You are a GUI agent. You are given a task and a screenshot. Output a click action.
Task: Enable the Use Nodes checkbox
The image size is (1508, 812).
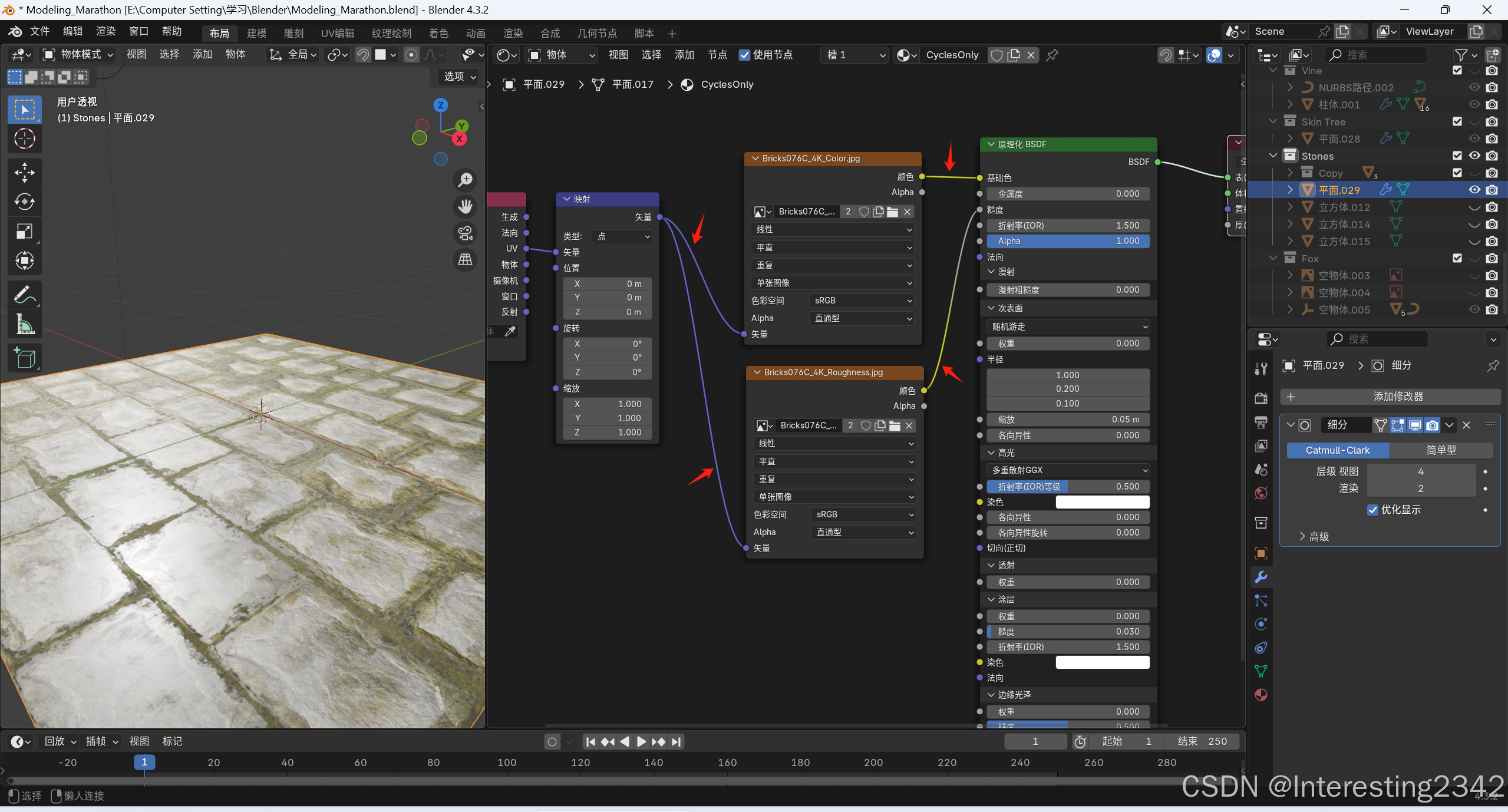(745, 55)
